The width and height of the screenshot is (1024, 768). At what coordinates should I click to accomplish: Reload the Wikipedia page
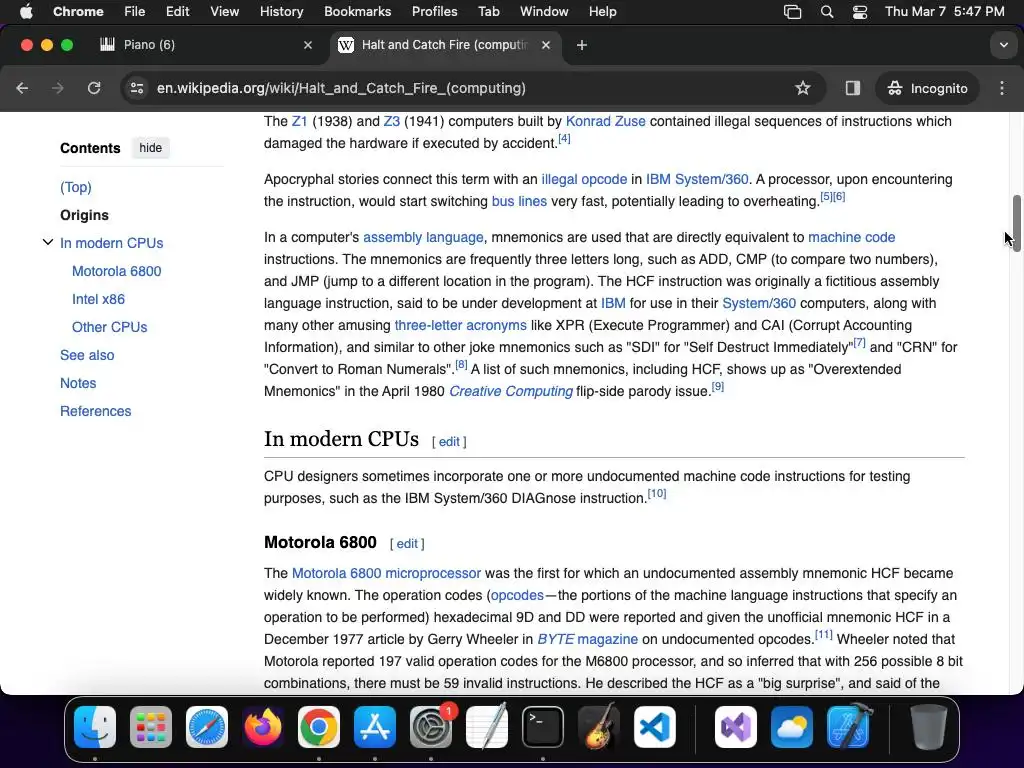(94, 88)
